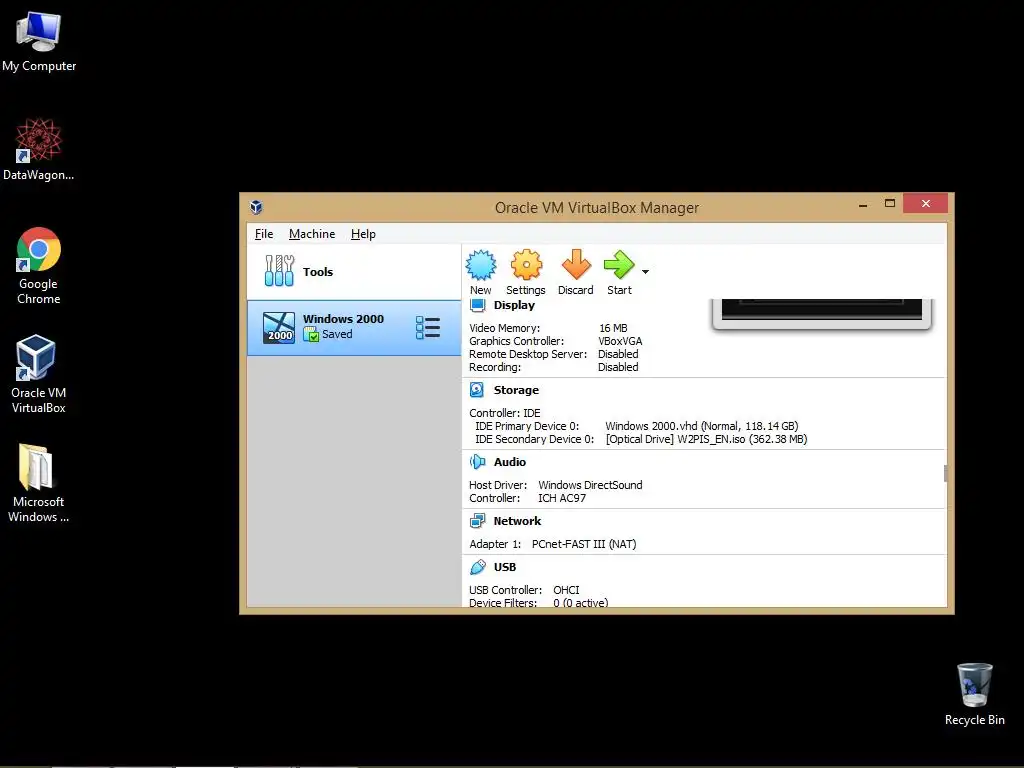The width and height of the screenshot is (1024, 768).
Task: Click the ICH AC97 controller value
Action: 562,498
